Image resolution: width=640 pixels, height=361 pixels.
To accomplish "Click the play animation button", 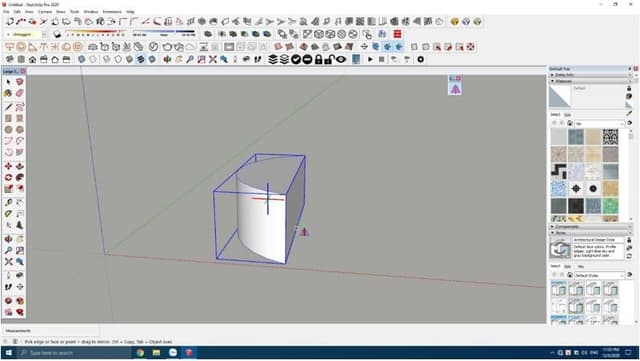I will [x=370, y=59].
